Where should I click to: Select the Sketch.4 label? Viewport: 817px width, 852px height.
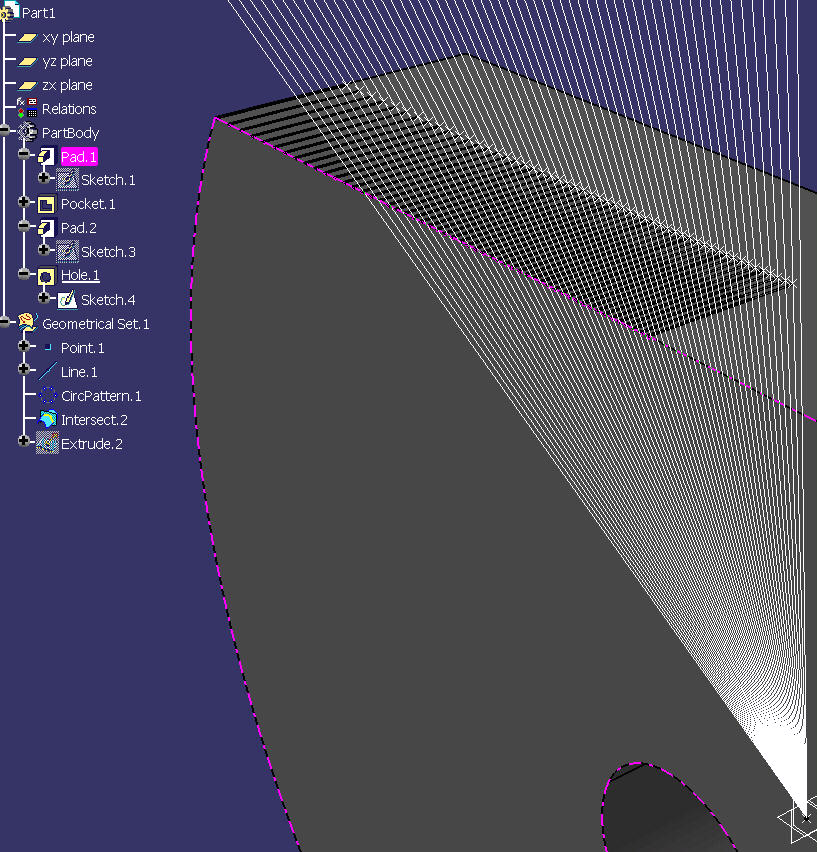coord(108,300)
